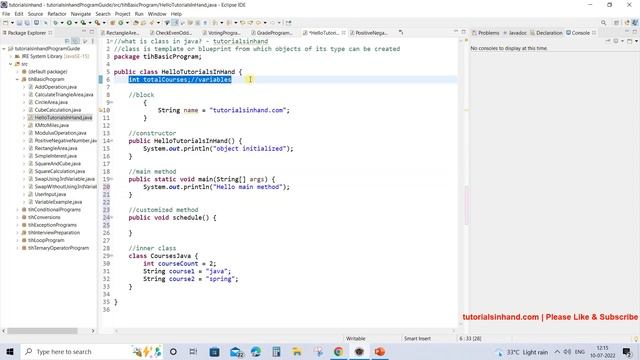Collapse the inner class fold marker at line 29

click(112, 256)
